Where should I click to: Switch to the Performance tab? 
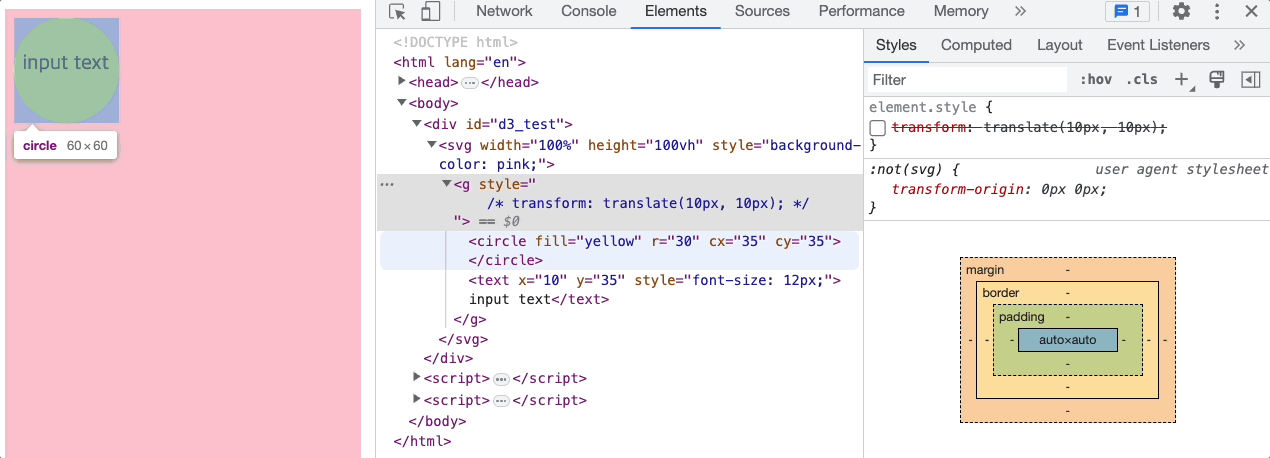[862, 12]
